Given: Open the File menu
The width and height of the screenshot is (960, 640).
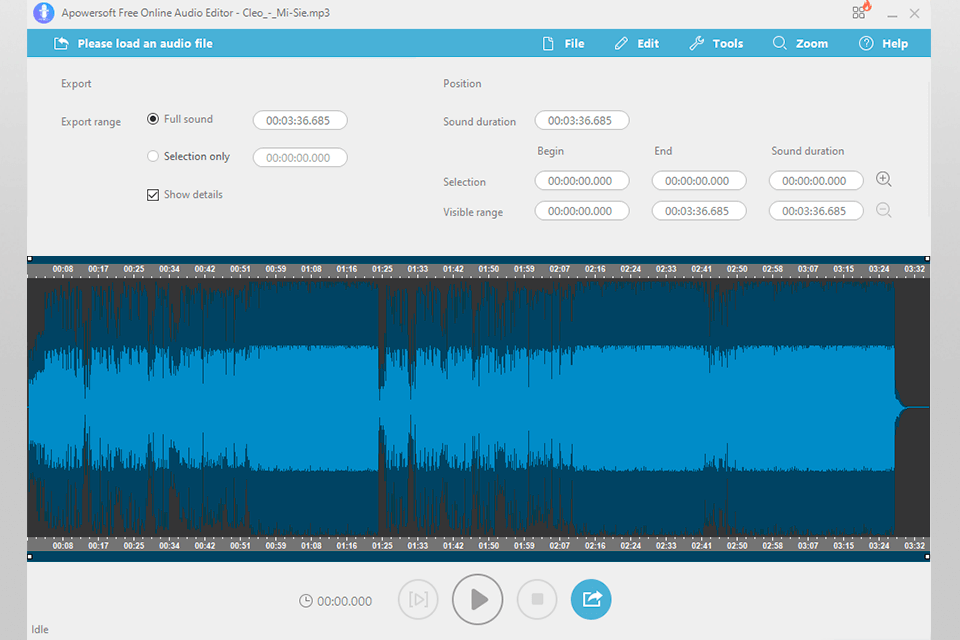Looking at the screenshot, I should (x=563, y=44).
